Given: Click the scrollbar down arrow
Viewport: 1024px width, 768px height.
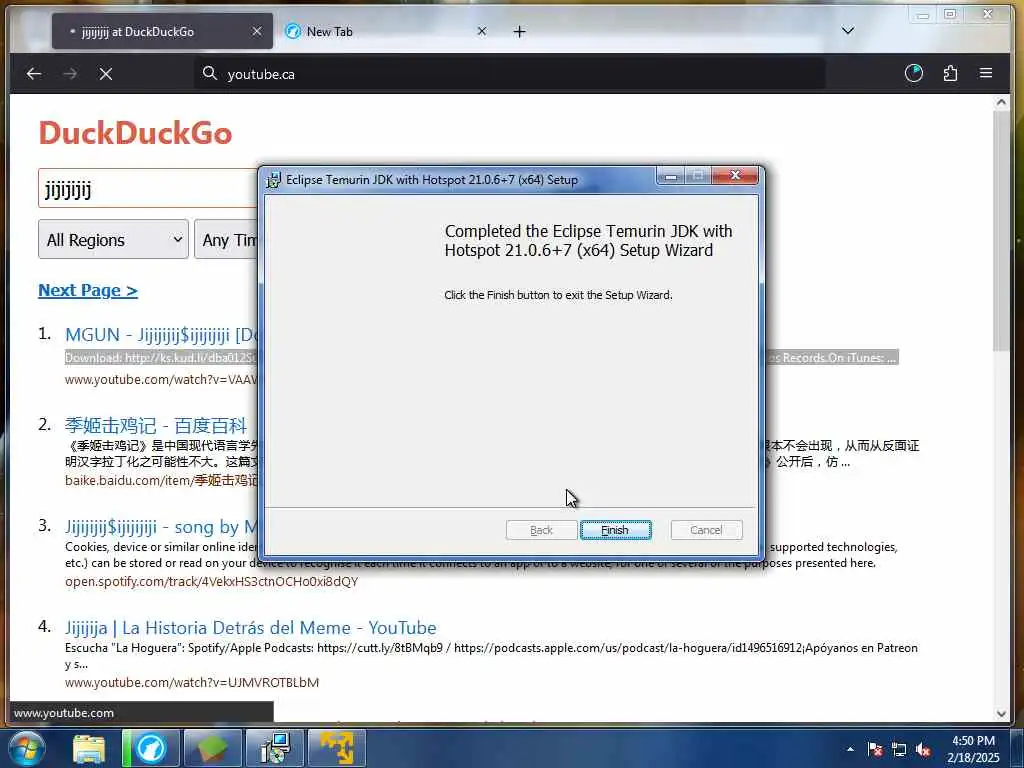Looking at the screenshot, I should point(1001,714).
